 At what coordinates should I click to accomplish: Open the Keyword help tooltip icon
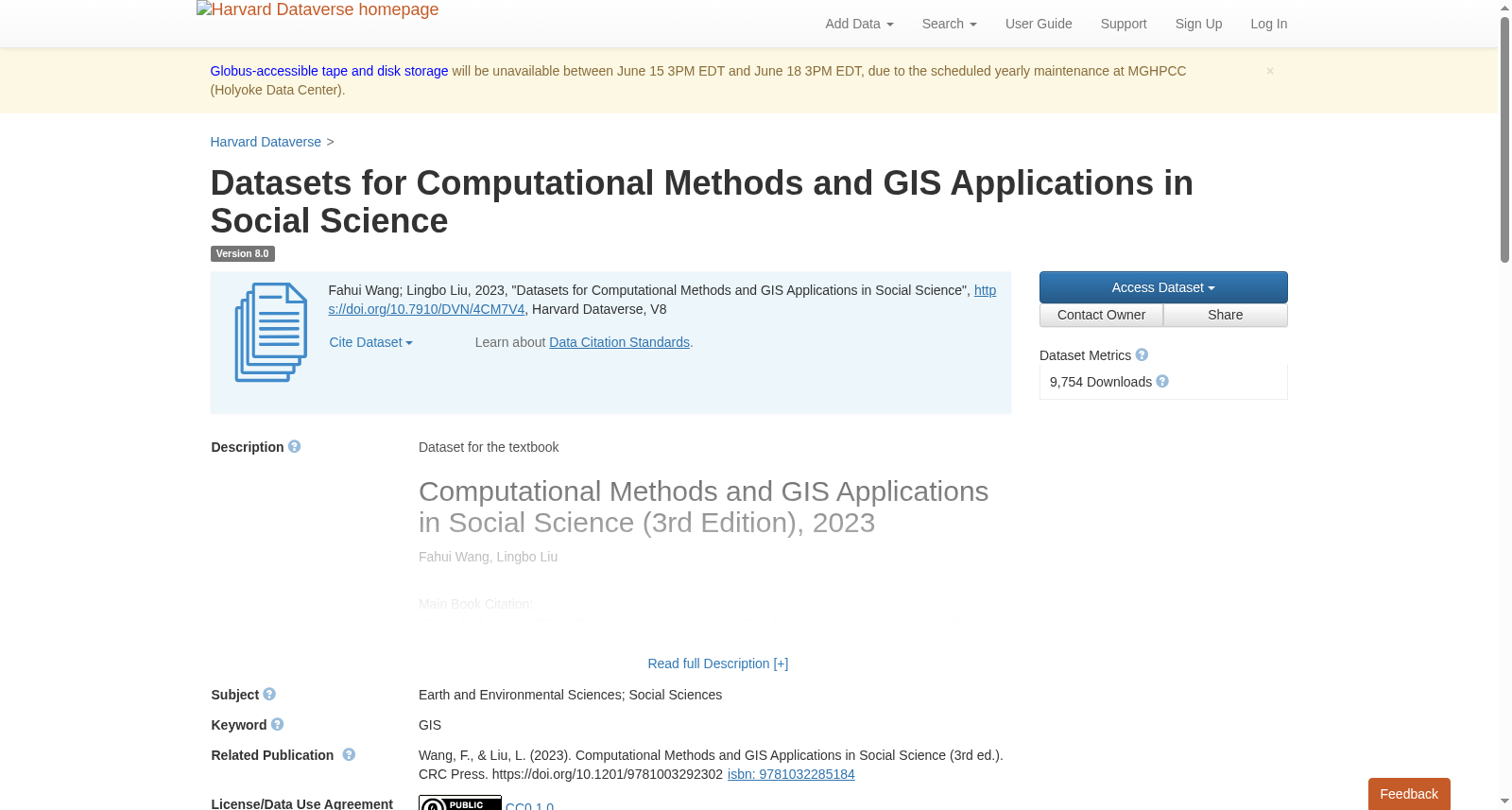pos(278,725)
